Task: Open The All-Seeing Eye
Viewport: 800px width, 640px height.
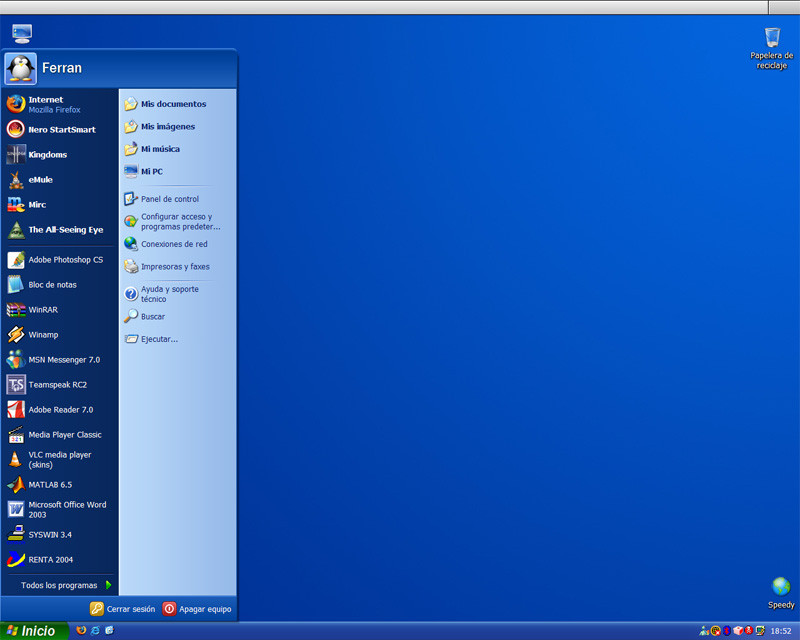Action: point(59,229)
